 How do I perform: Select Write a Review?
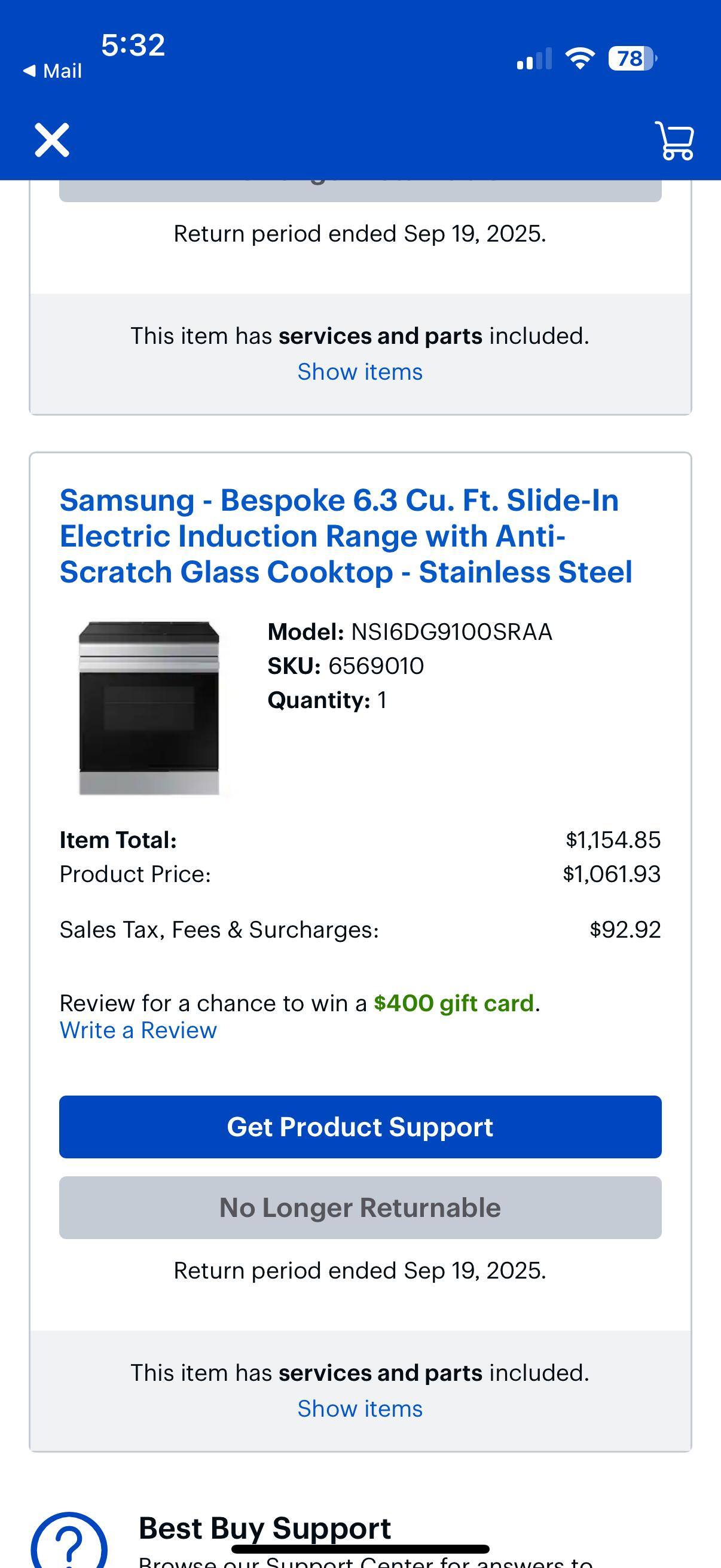click(x=137, y=1030)
